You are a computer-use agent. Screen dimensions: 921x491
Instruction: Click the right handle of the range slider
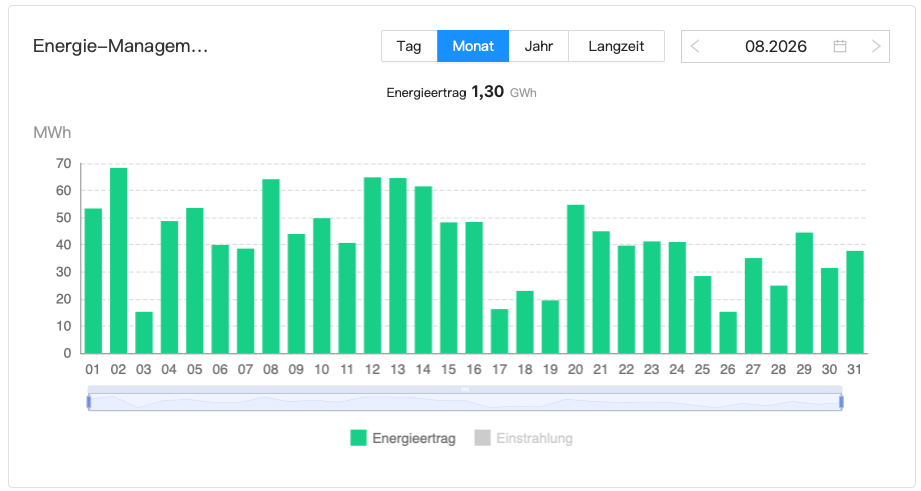pos(842,402)
